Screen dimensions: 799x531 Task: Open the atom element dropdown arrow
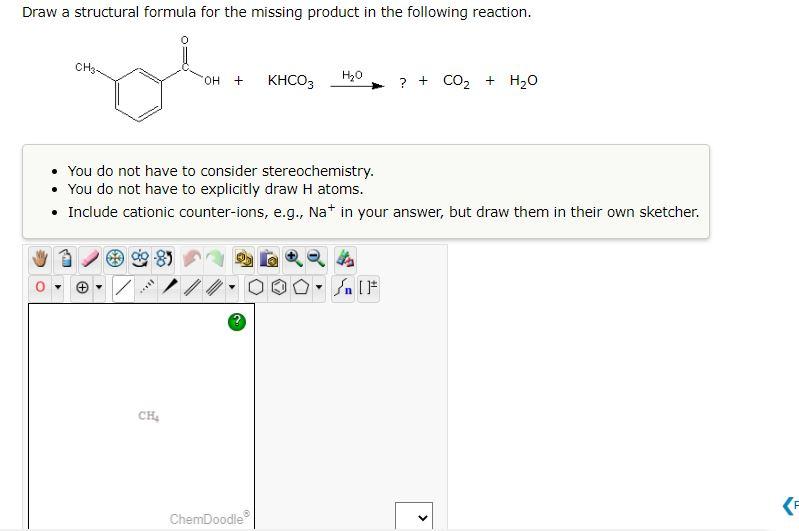pos(58,287)
